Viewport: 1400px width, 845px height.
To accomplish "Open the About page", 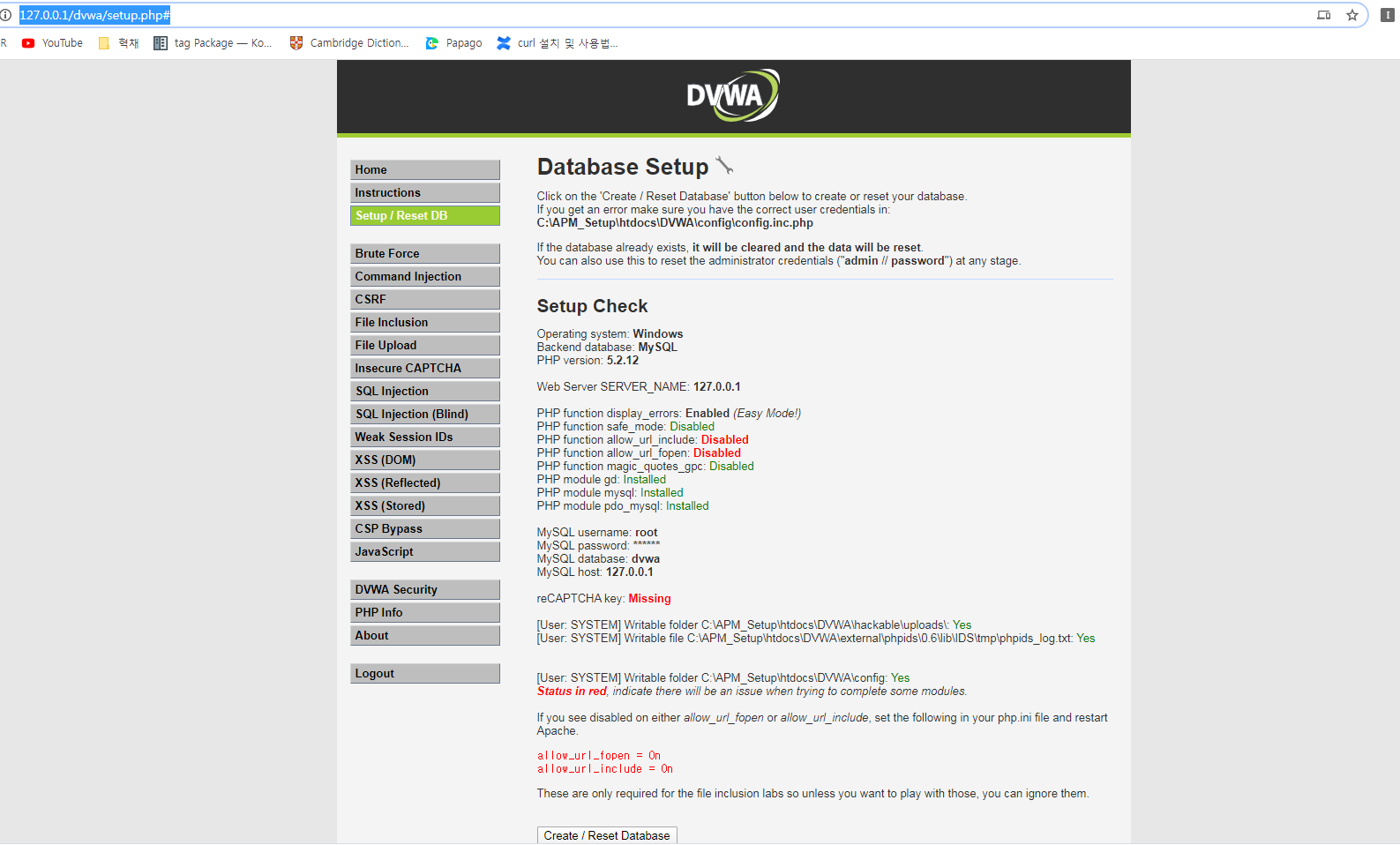I will point(425,635).
